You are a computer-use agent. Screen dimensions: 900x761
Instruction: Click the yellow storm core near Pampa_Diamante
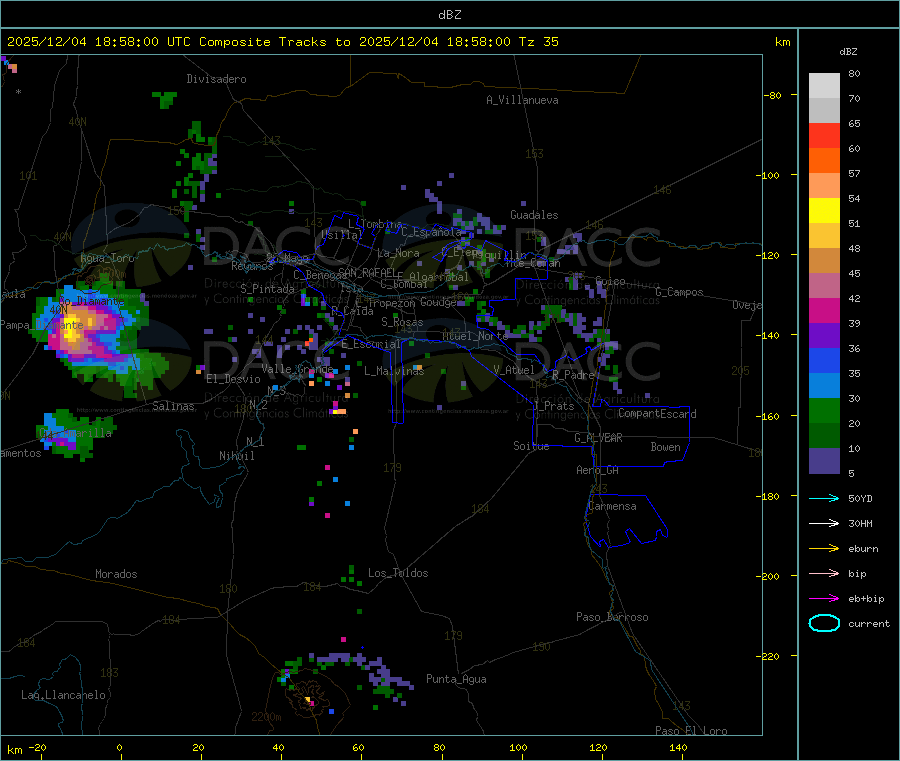[72, 328]
